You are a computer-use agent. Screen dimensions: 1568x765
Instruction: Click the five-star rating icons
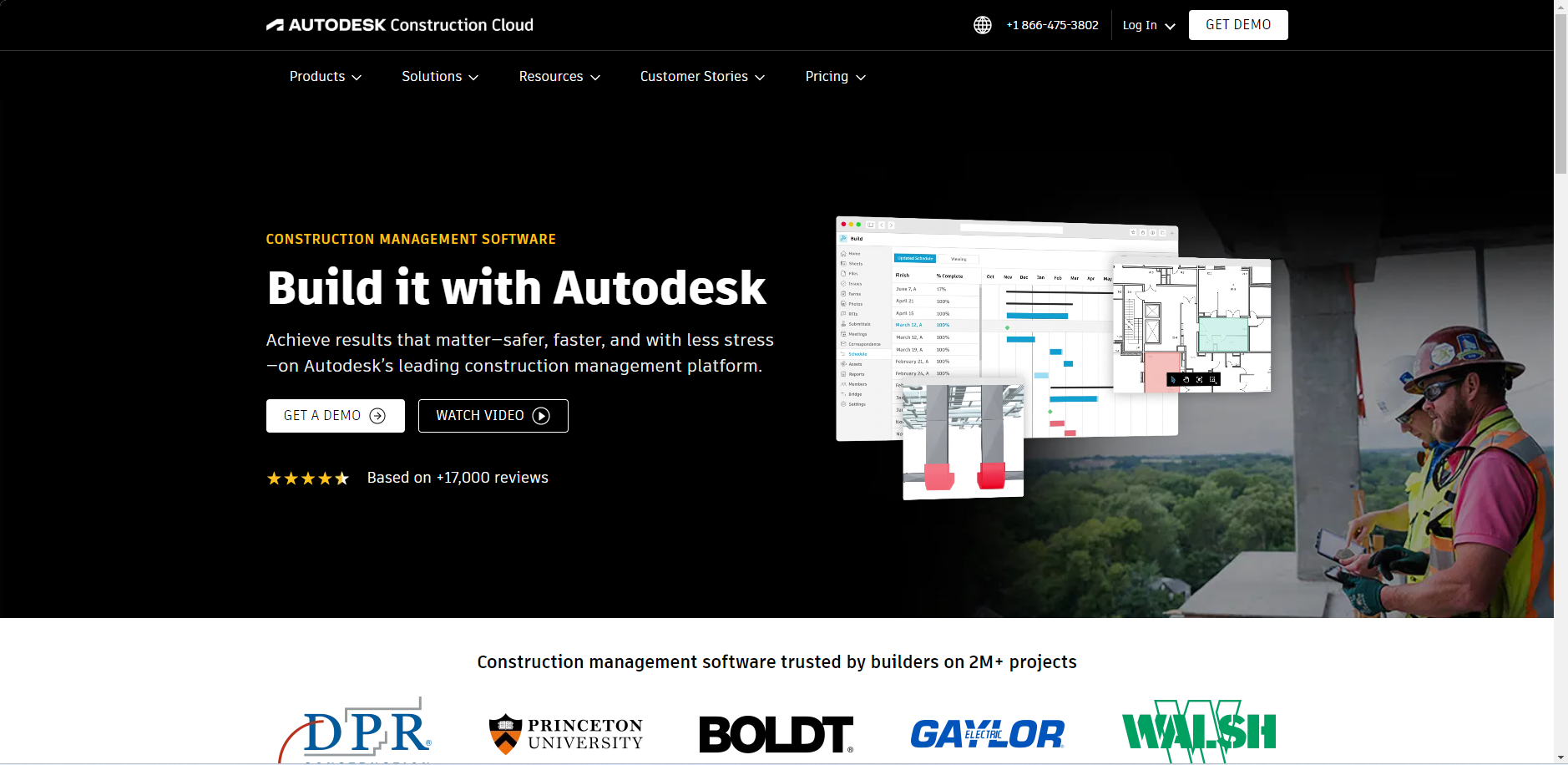coord(308,479)
